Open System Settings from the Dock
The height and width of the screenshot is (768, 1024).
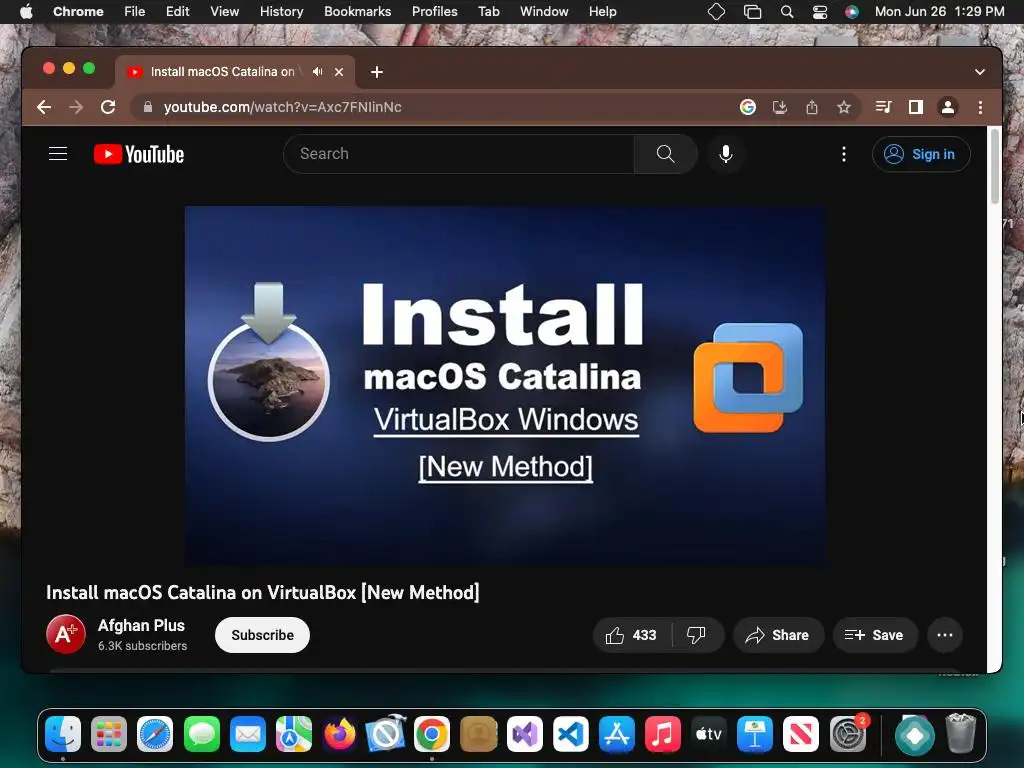tap(848, 735)
